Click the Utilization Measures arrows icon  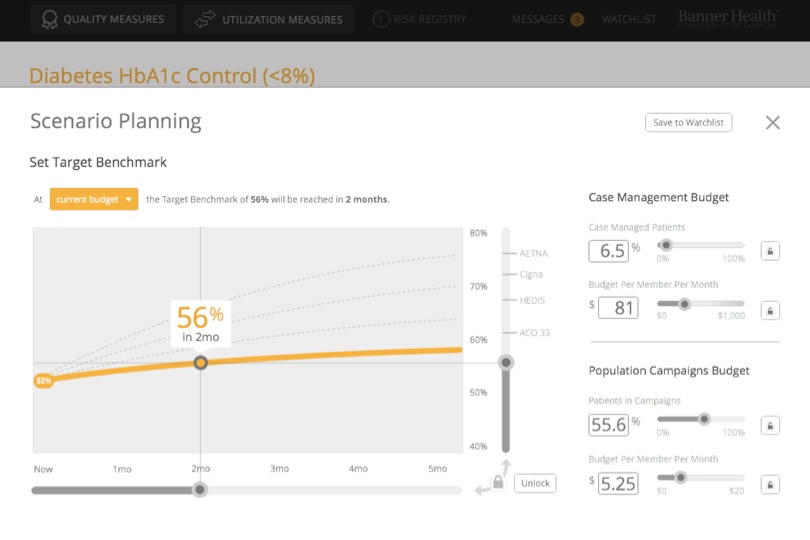point(206,19)
